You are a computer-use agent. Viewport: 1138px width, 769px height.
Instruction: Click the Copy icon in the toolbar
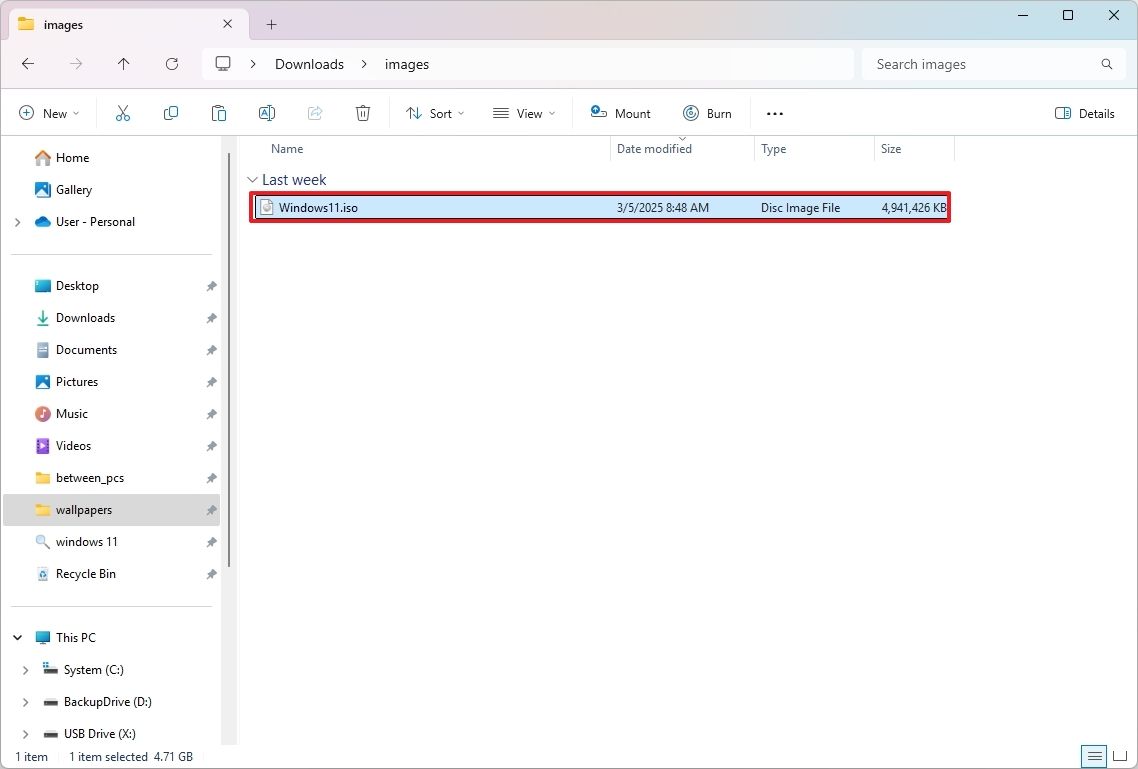(170, 112)
